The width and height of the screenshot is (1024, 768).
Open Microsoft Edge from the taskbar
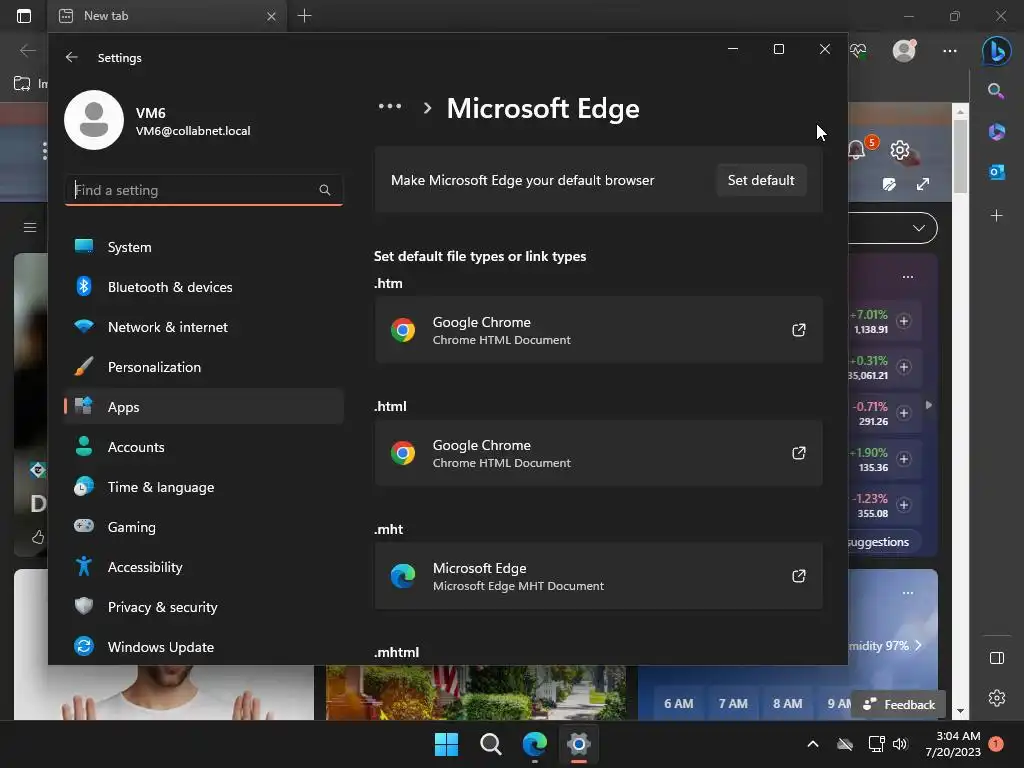[x=534, y=744]
